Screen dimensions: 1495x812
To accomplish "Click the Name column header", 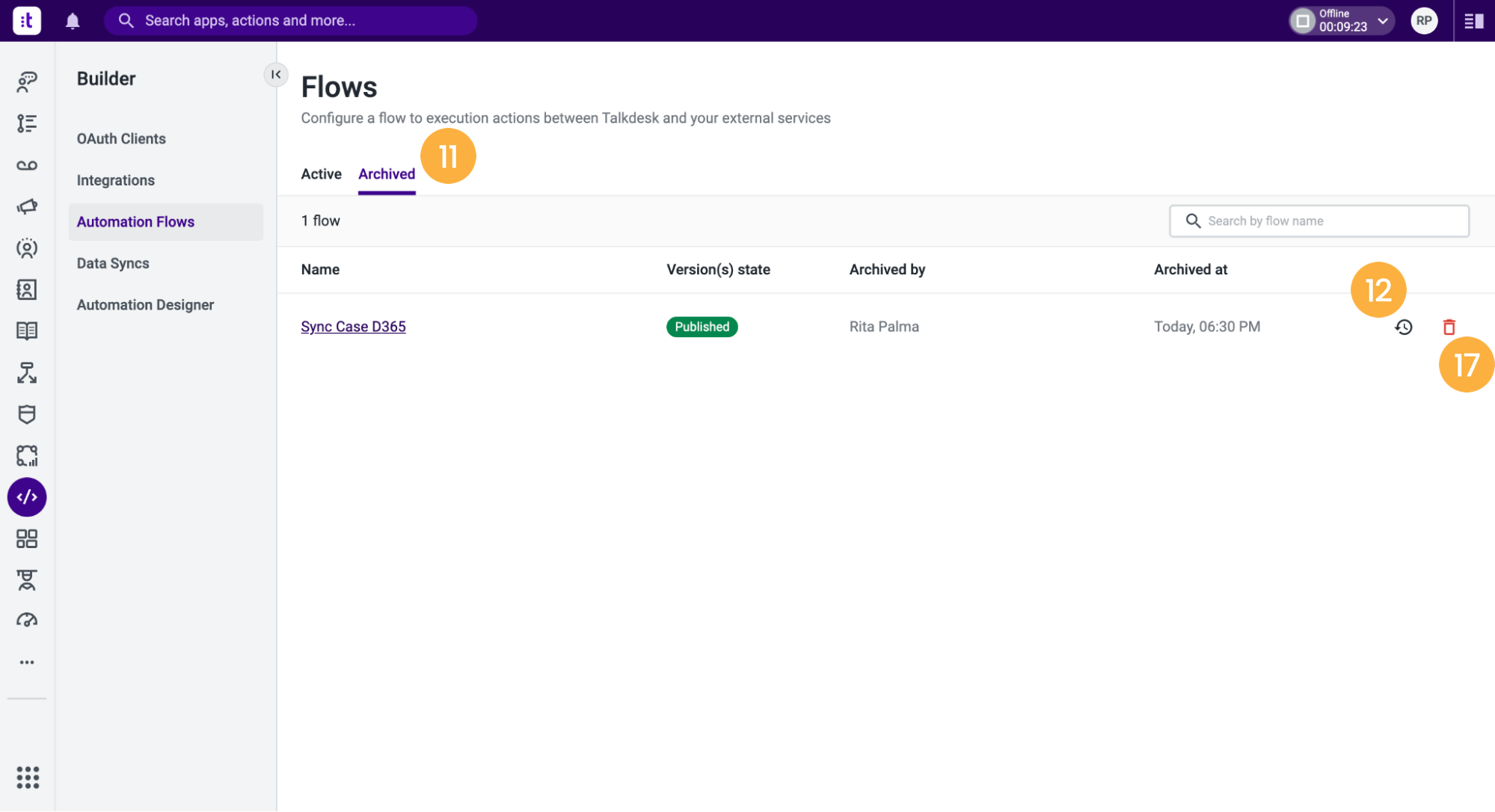I will point(320,270).
